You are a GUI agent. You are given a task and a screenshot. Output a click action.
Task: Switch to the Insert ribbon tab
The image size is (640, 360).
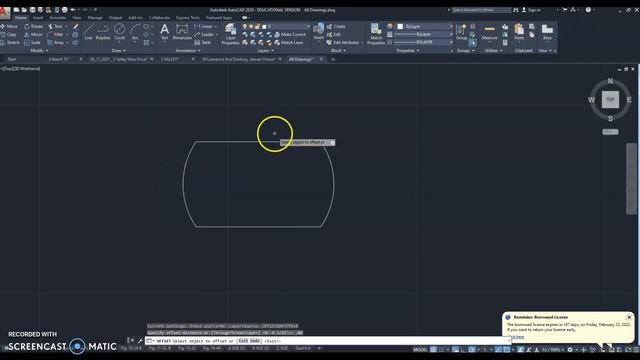38,18
